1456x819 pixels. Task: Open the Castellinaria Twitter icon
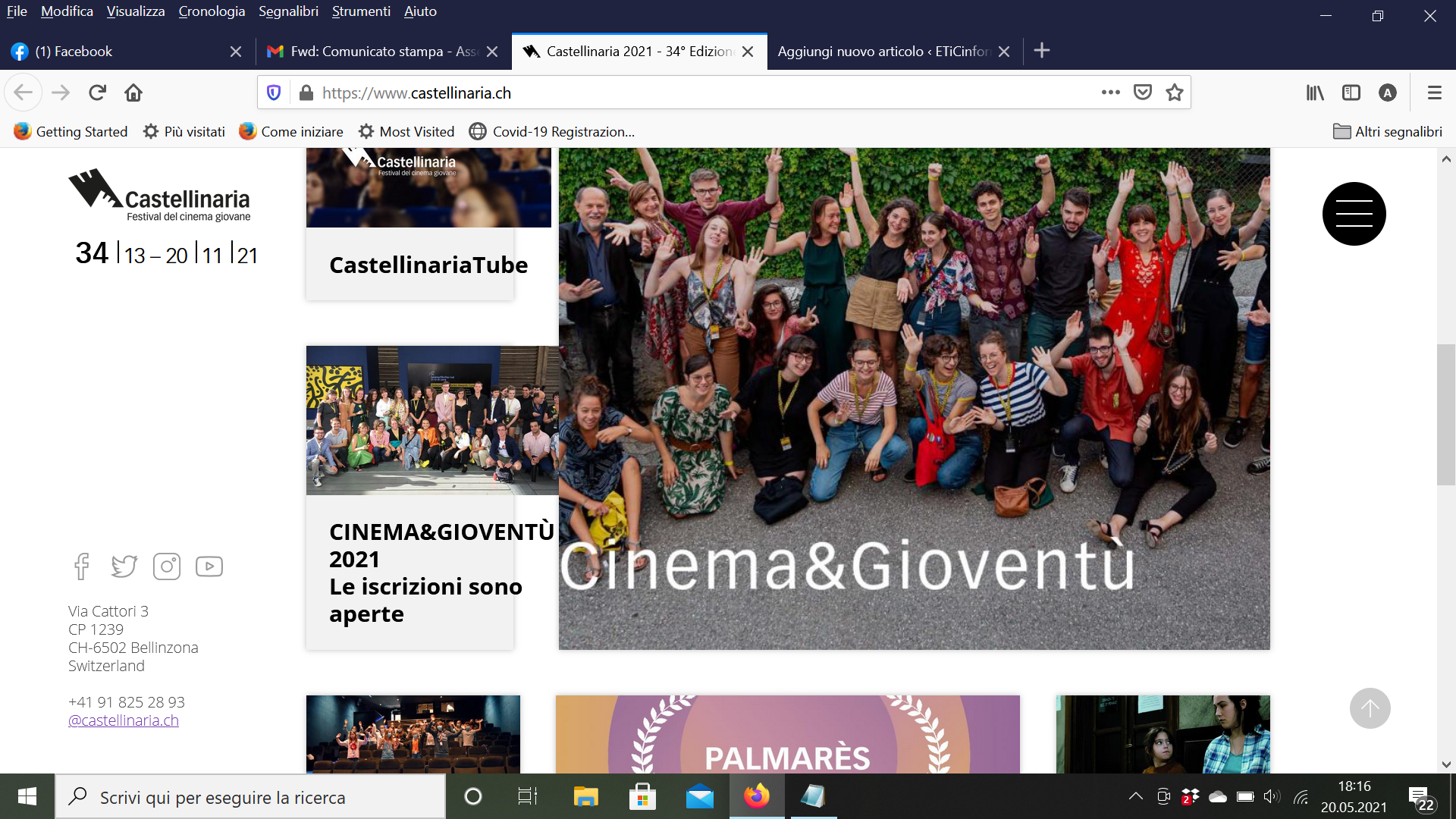[124, 566]
